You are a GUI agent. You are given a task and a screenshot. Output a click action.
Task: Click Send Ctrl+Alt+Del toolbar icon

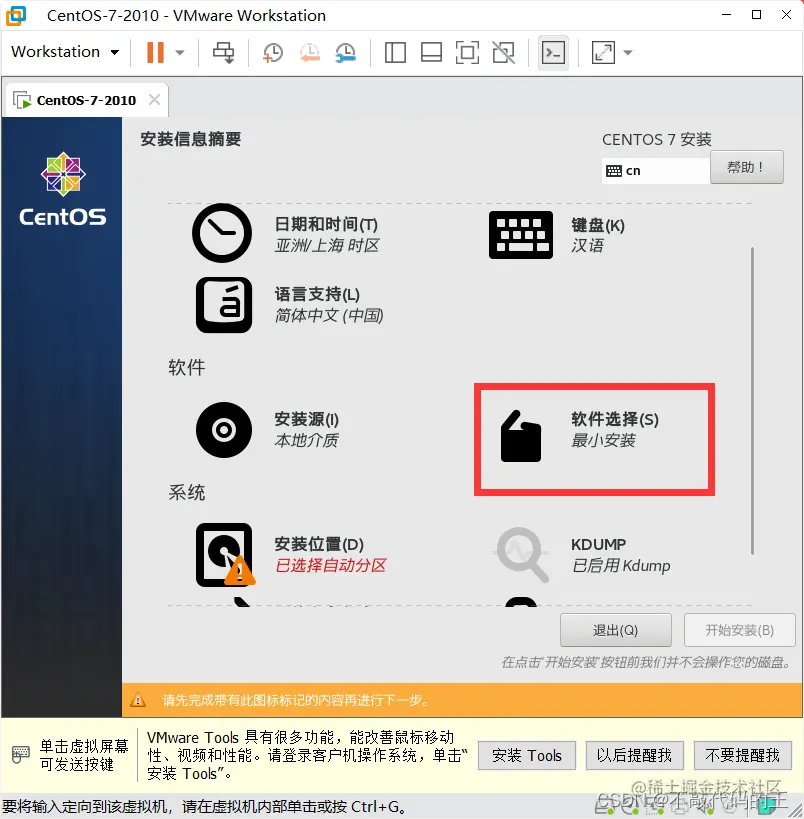pos(224,52)
